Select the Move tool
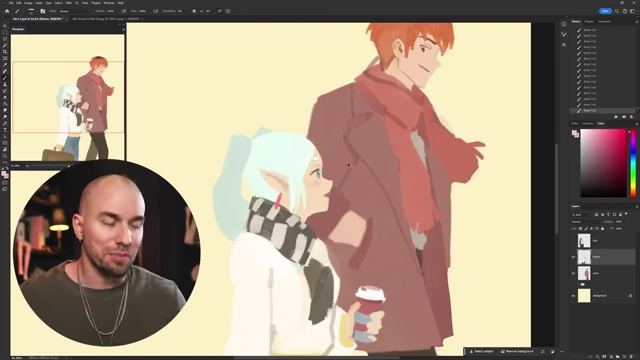Screen dimensions: 640x360 pyautogui.click(x=5, y=26)
